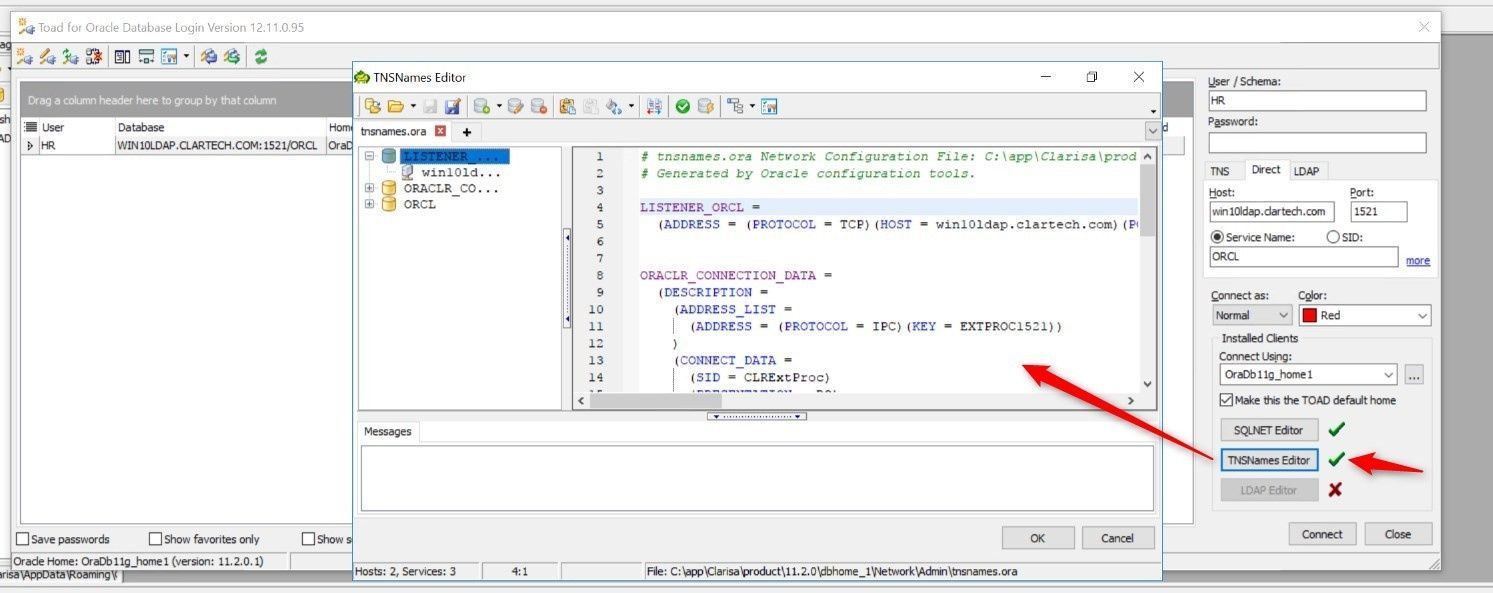
Task: Click the first TNSNames Editor toolbar icon
Action: (x=372, y=106)
